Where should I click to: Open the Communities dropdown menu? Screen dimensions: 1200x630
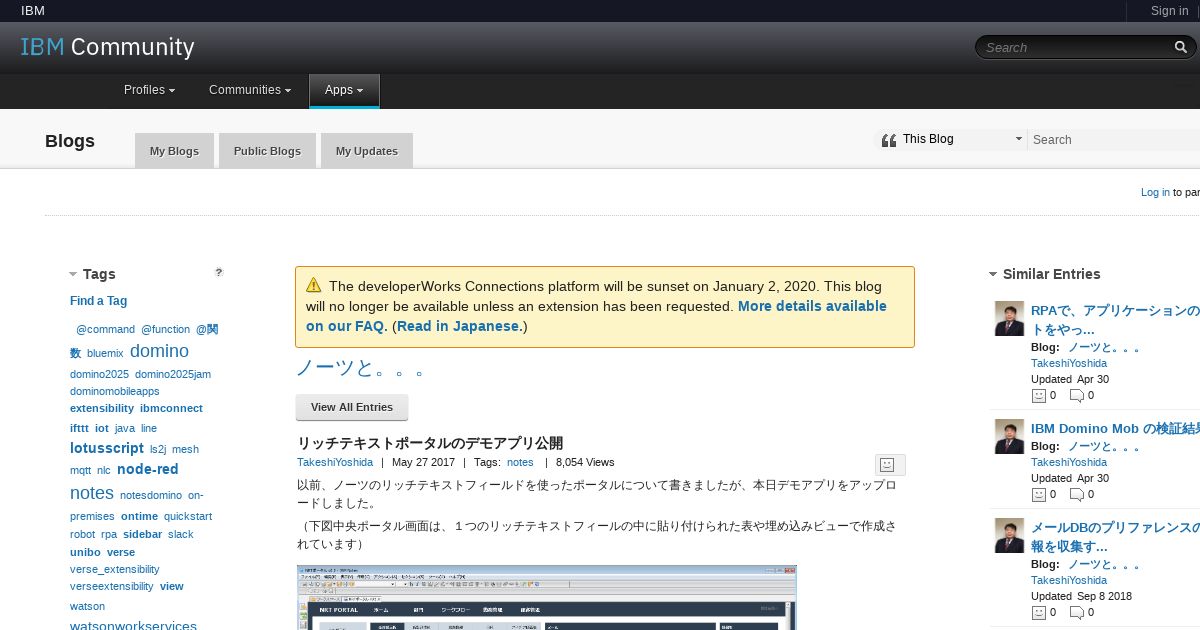coord(250,90)
